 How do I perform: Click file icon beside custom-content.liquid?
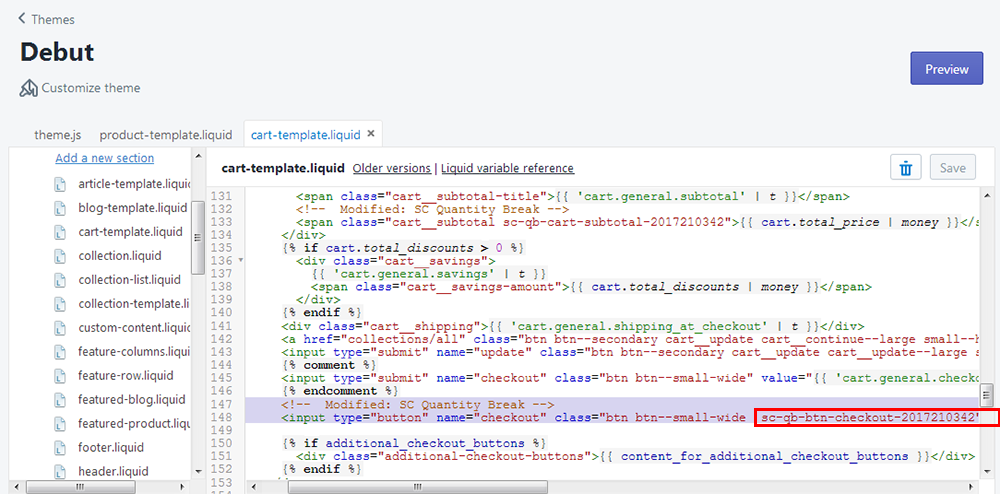tap(60, 328)
